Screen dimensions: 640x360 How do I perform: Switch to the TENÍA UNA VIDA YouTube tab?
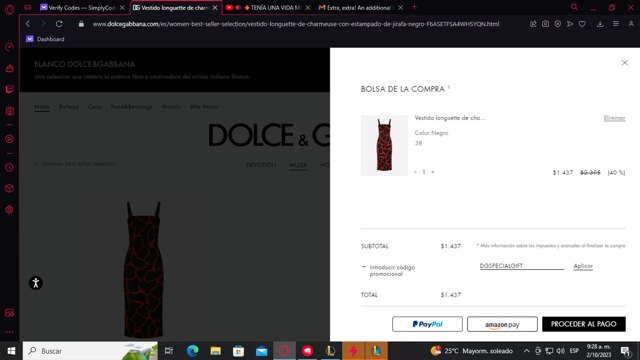tap(268, 7)
